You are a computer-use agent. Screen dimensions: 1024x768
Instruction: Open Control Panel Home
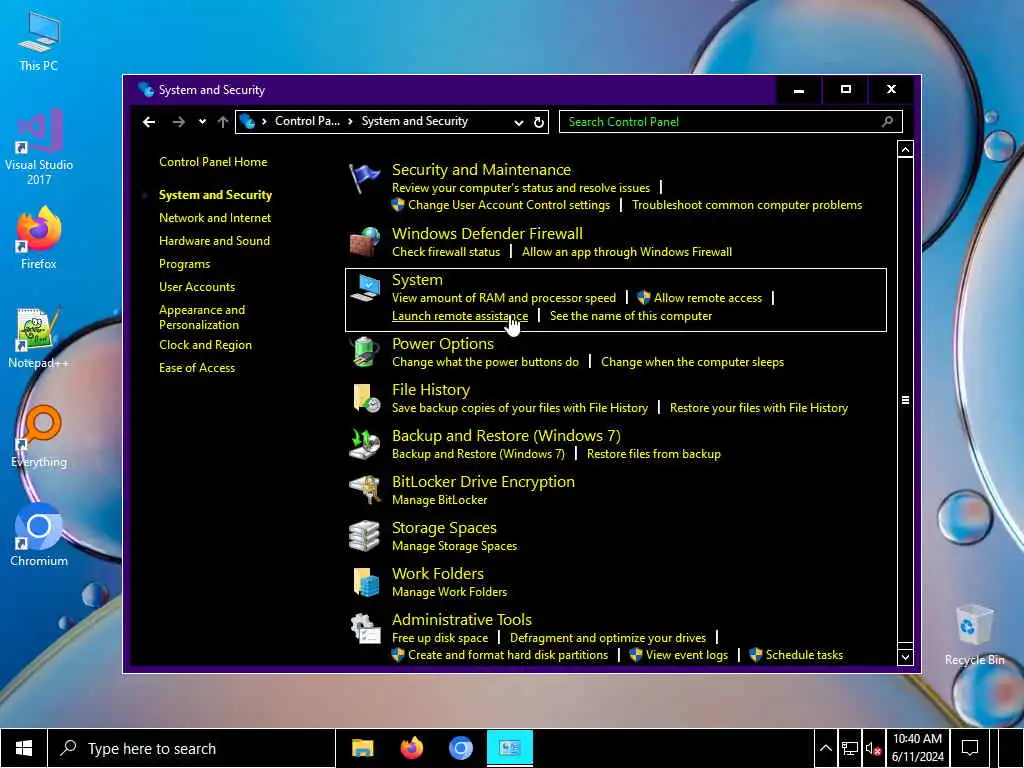click(x=213, y=162)
